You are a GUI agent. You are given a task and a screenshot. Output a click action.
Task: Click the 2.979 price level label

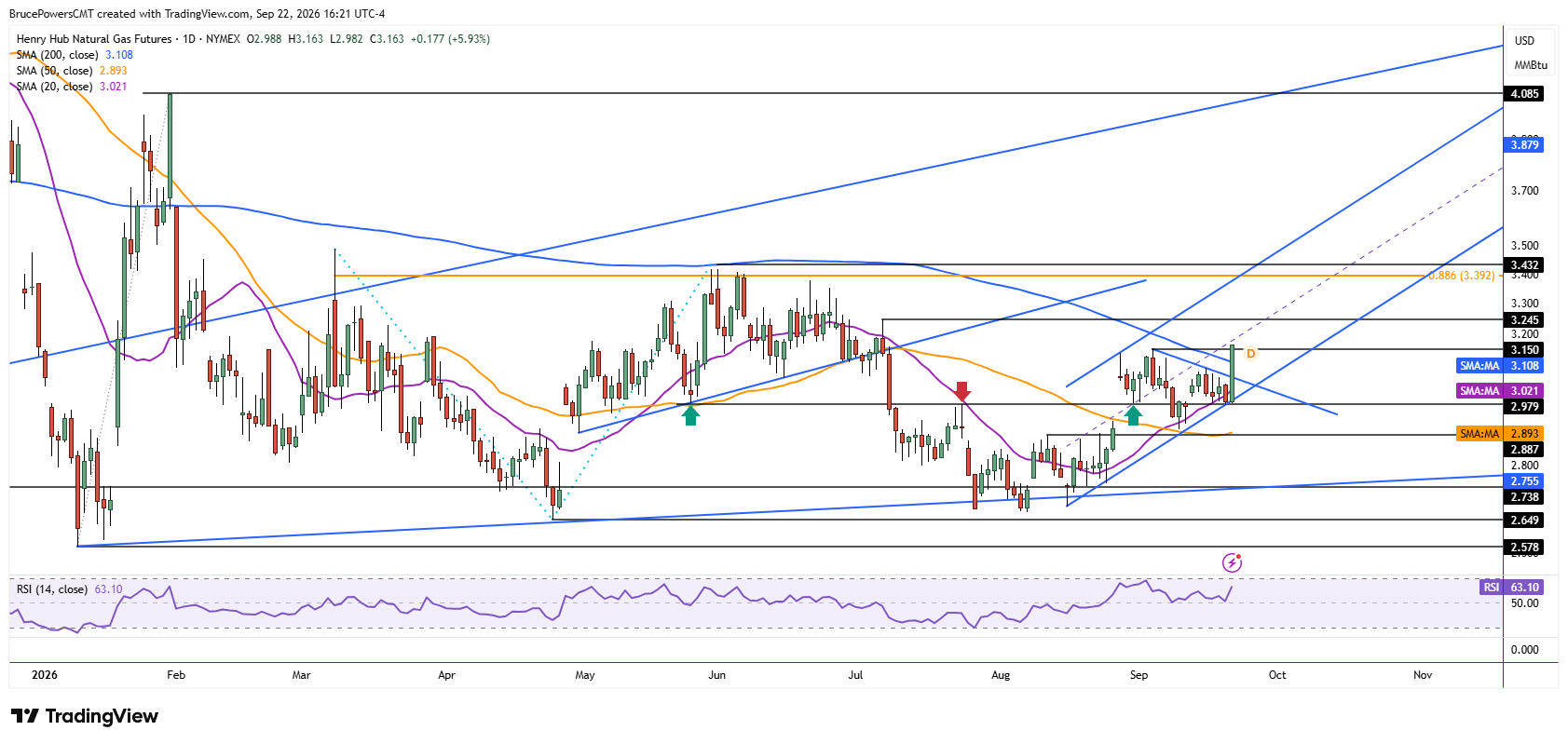(x=1524, y=407)
